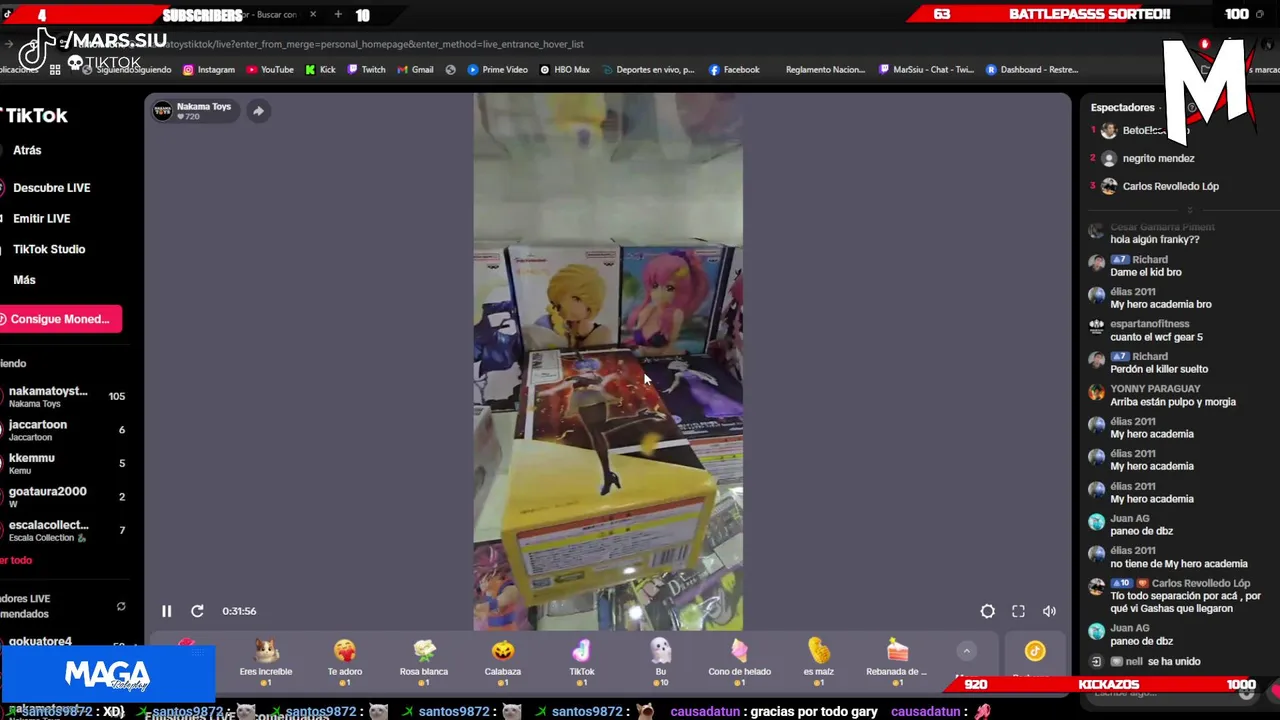1280x720 pixels.
Task: Open viewer Carlos Revolledo Lóp in top viewers
Action: click(x=1170, y=186)
